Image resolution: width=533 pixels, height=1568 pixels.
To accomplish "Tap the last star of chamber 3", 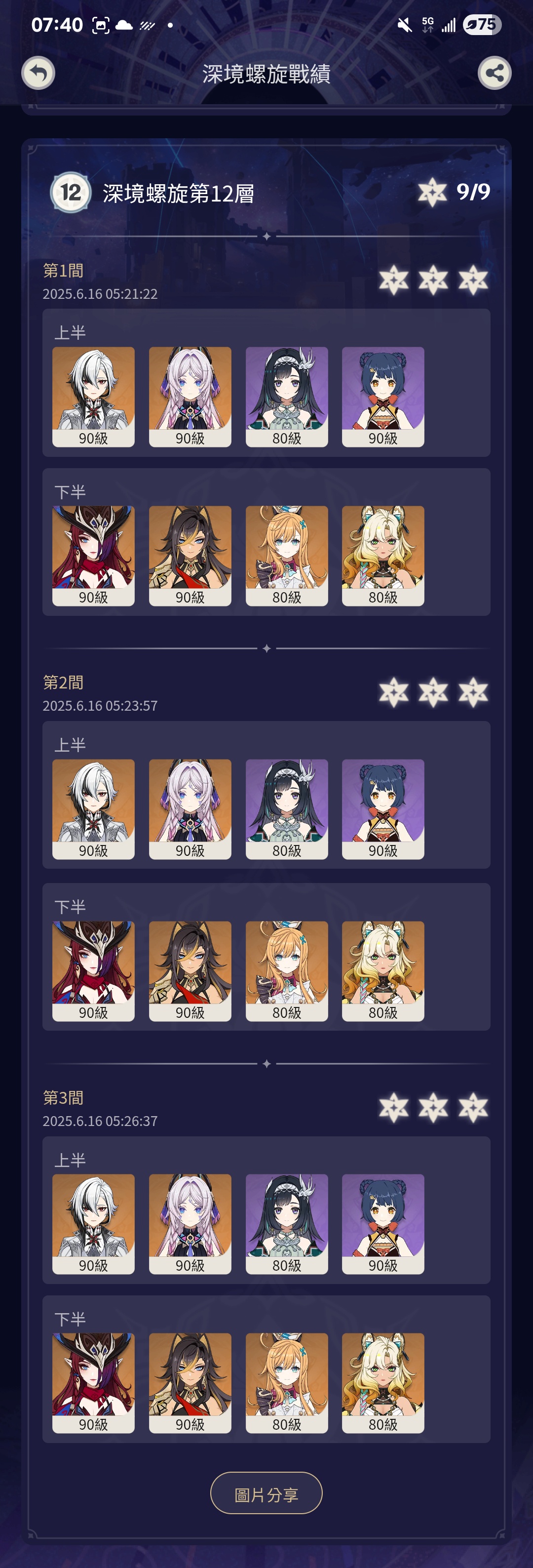I will [x=473, y=1107].
